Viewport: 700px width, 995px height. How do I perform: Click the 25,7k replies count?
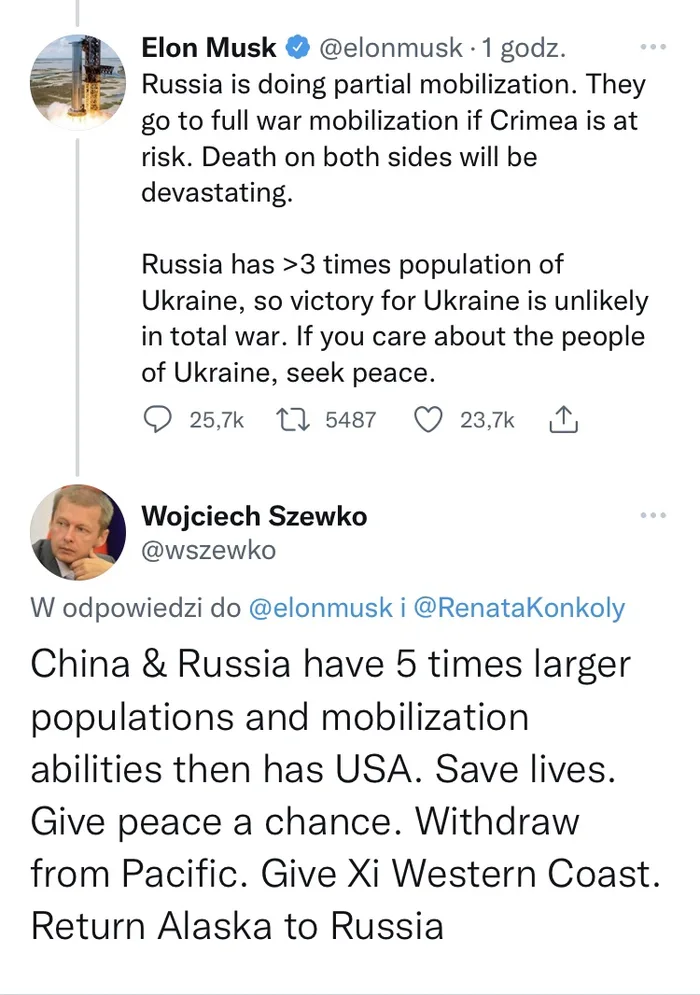(x=216, y=420)
